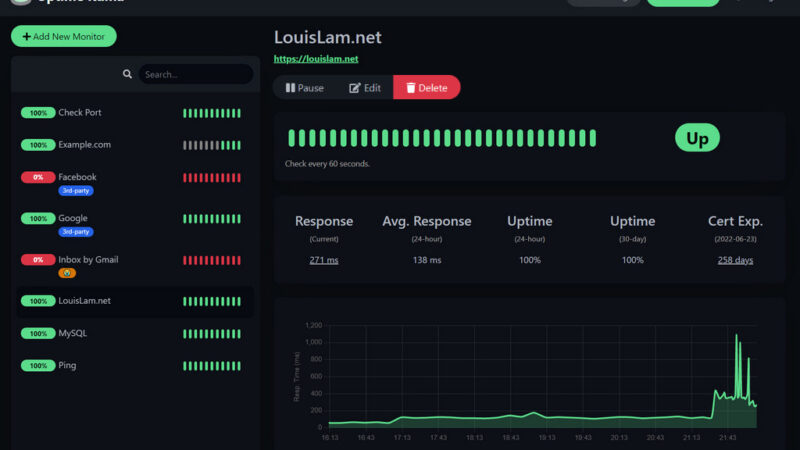Delete the monitor with the trash button
This screenshot has width=800, height=450.
(427, 88)
